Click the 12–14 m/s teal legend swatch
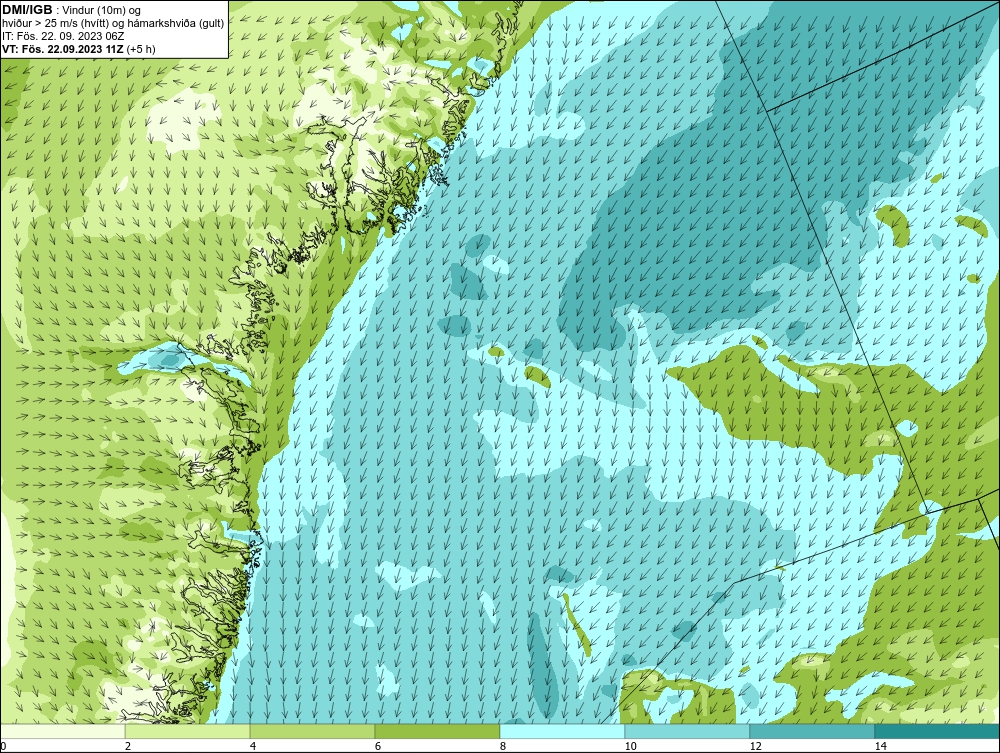Screen dimensions: 1000x753 tap(812, 731)
